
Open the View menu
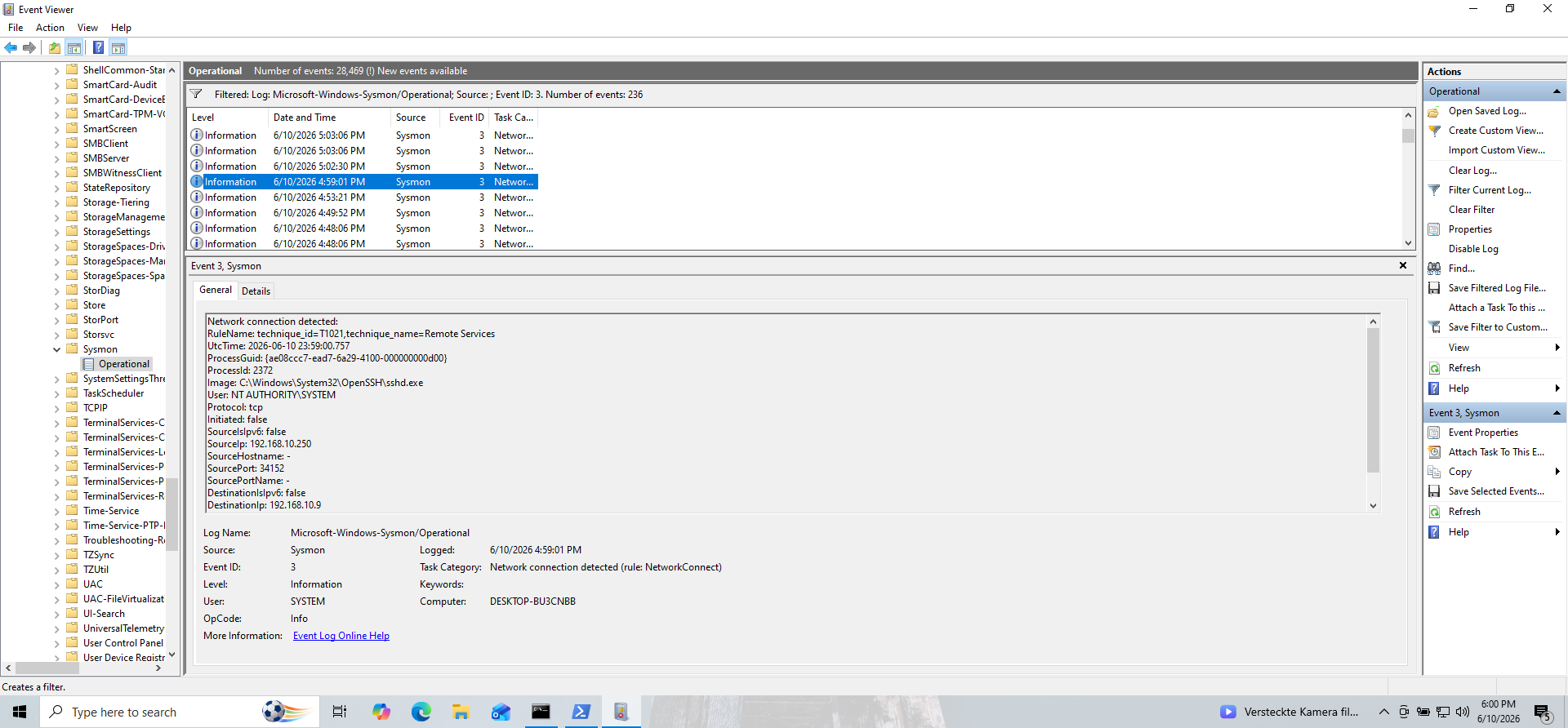[87, 28]
